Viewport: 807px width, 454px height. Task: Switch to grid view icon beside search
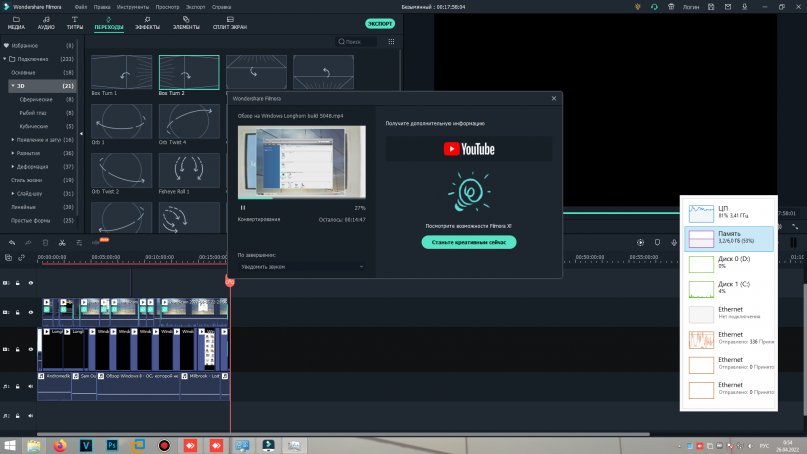tap(390, 42)
